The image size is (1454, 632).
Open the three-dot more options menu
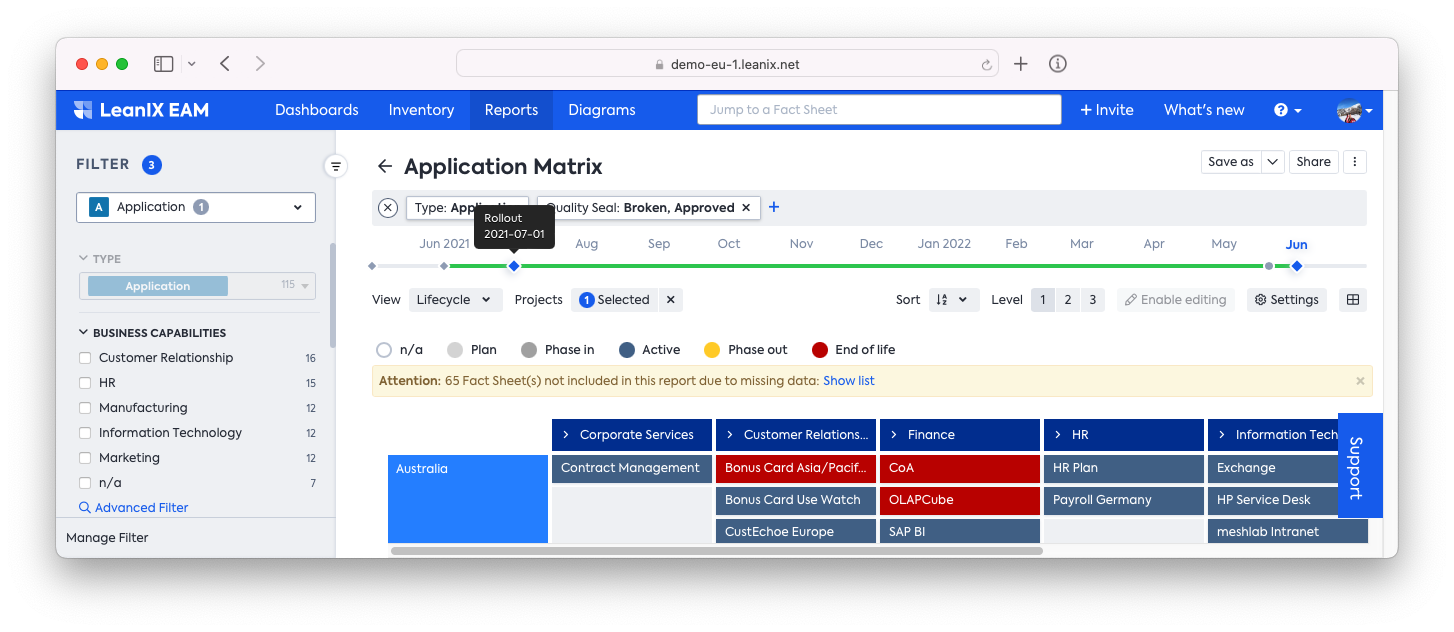[1355, 162]
